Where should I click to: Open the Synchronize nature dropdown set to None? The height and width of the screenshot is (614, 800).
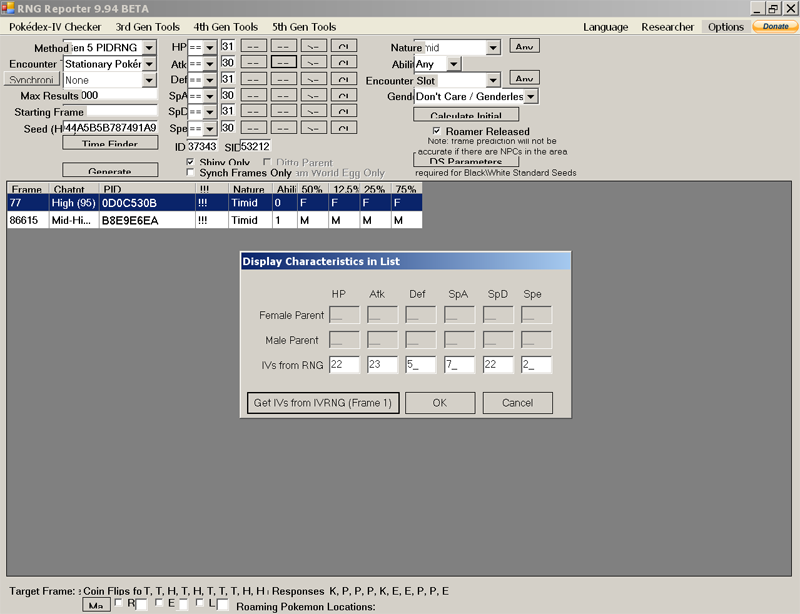coord(149,80)
